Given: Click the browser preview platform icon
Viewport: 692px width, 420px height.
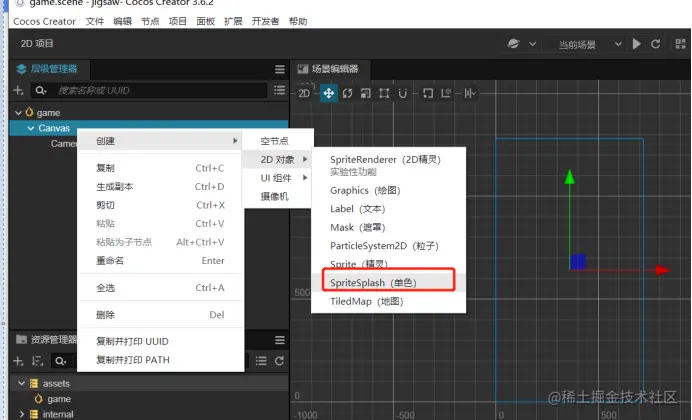Looking at the screenshot, I should point(513,44).
